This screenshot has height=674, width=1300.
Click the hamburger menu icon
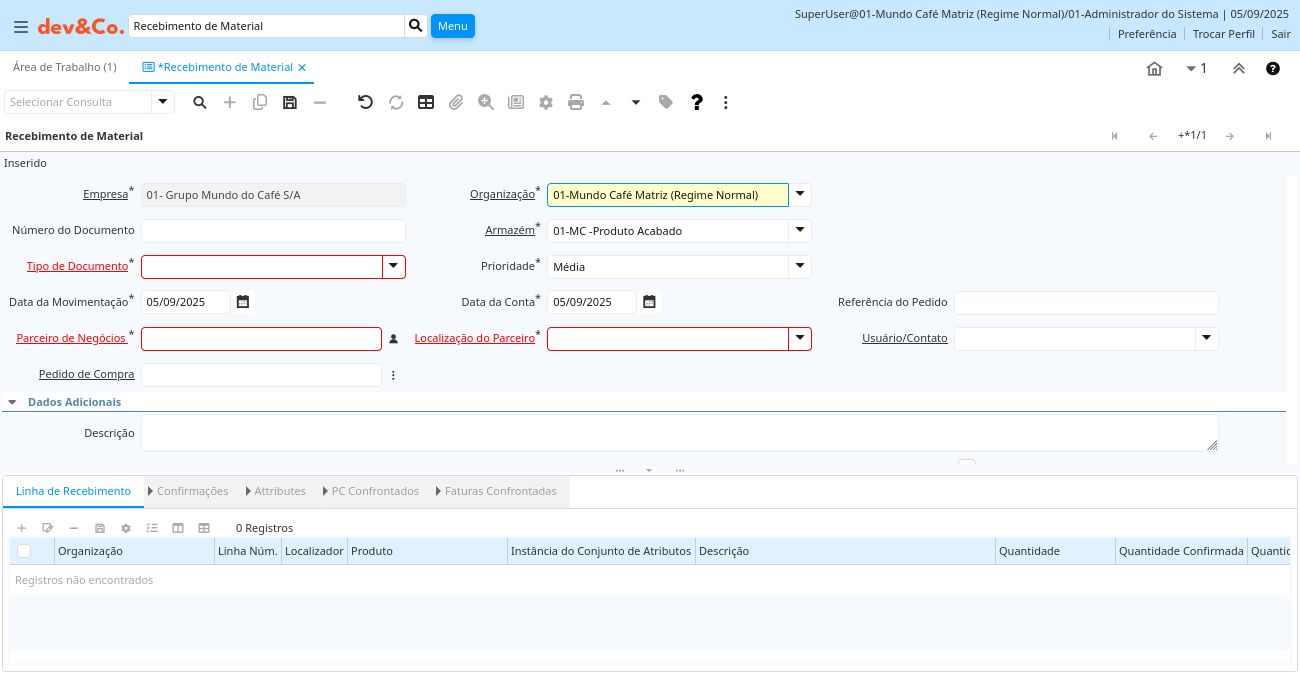point(21,27)
